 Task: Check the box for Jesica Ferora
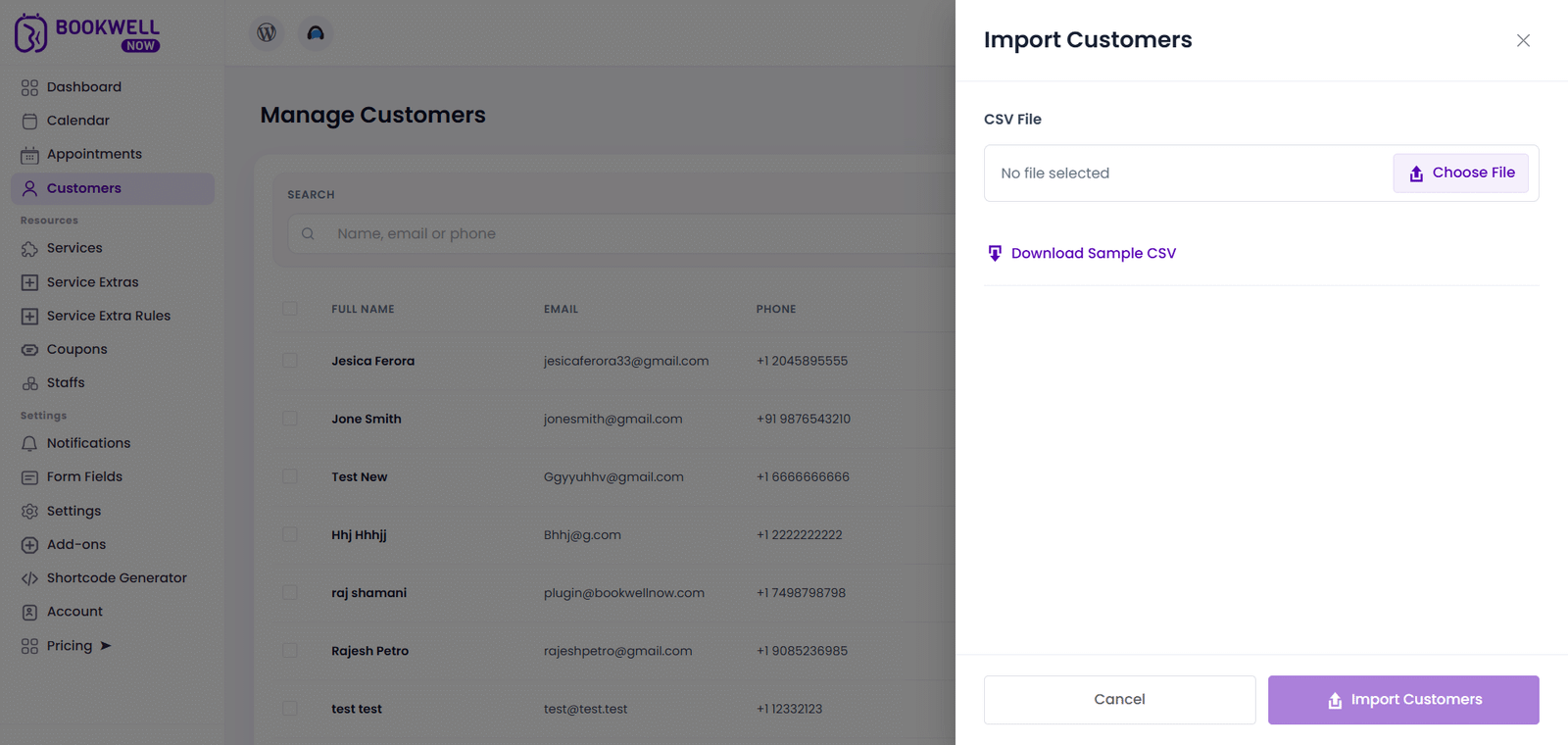click(x=290, y=361)
